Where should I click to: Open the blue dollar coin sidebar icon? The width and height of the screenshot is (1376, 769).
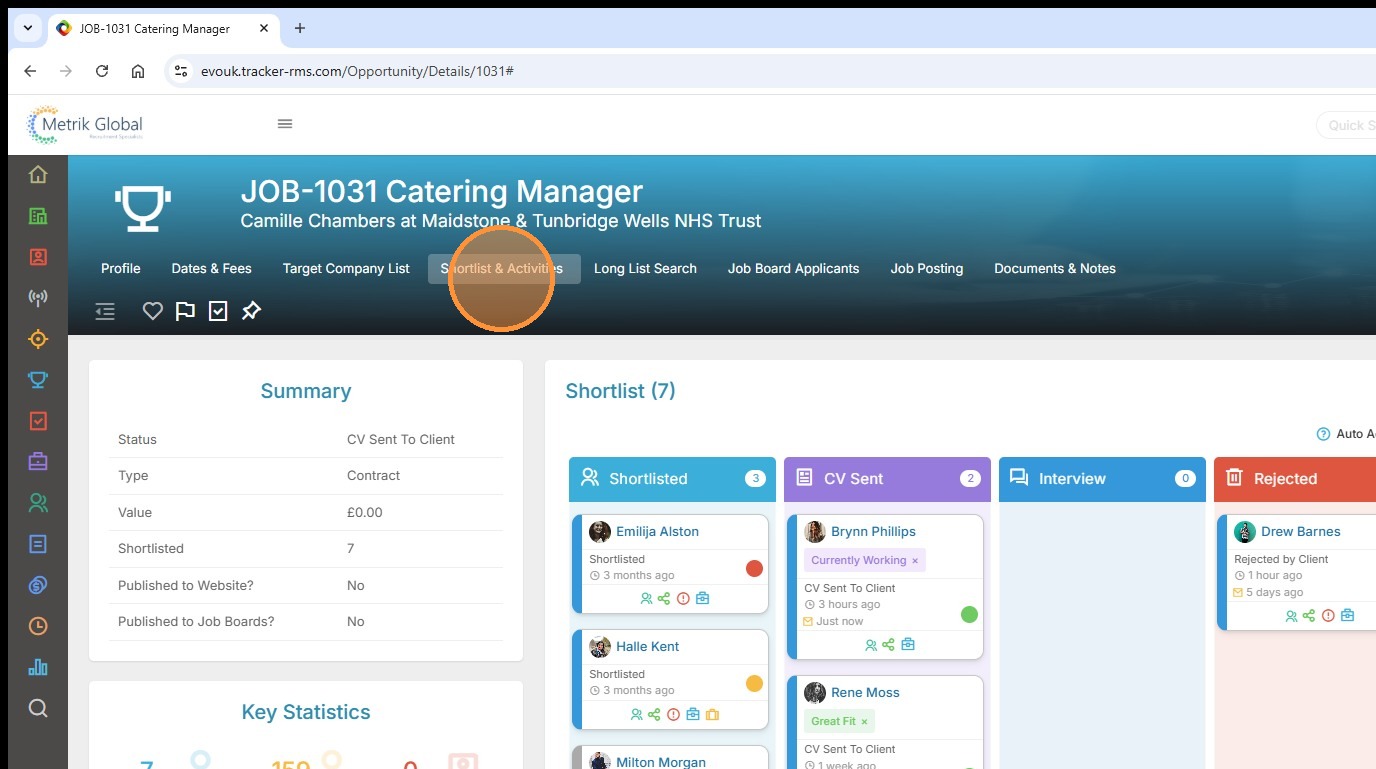click(x=38, y=585)
